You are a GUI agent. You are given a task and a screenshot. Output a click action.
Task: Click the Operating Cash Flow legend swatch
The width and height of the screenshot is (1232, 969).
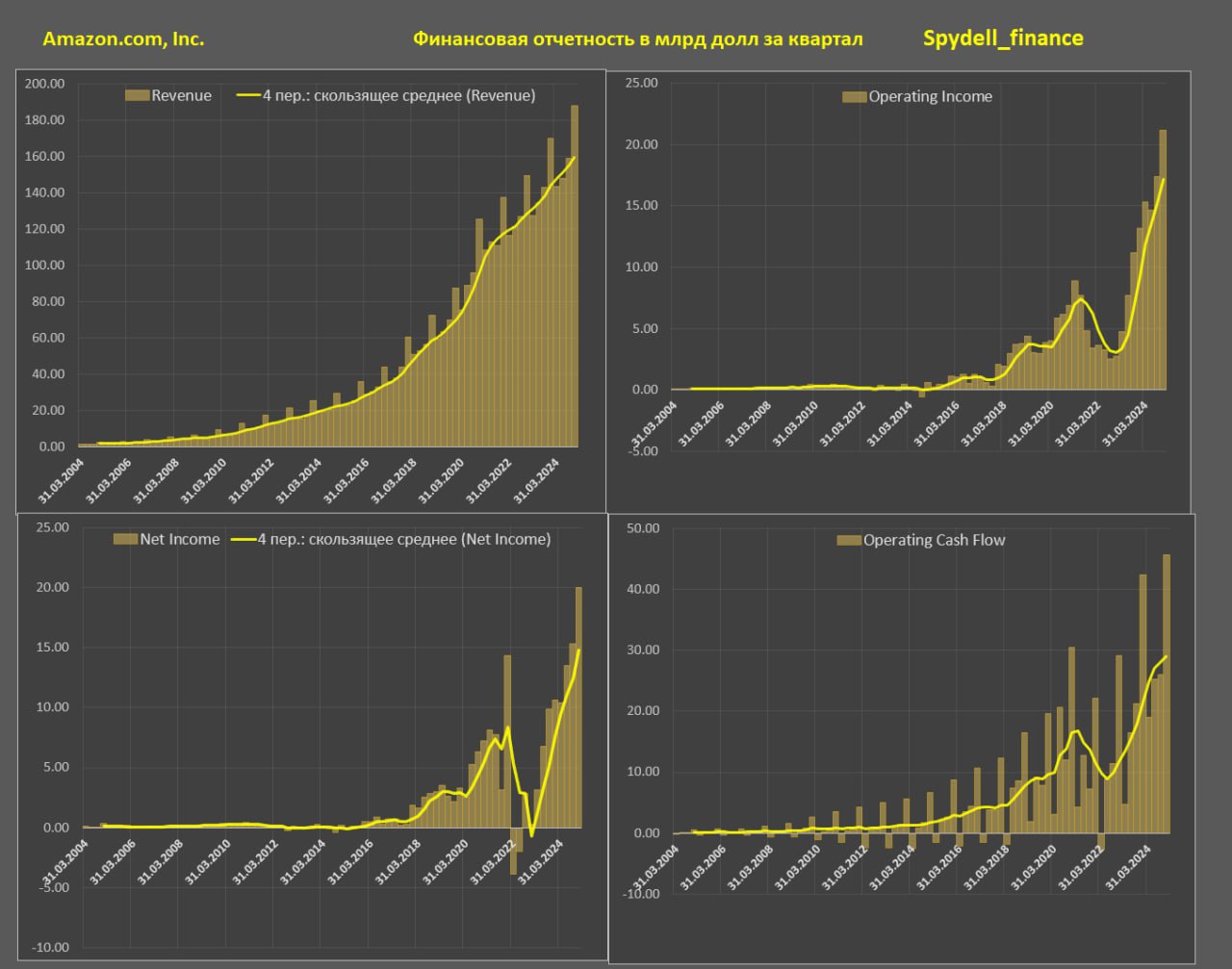tap(849, 541)
